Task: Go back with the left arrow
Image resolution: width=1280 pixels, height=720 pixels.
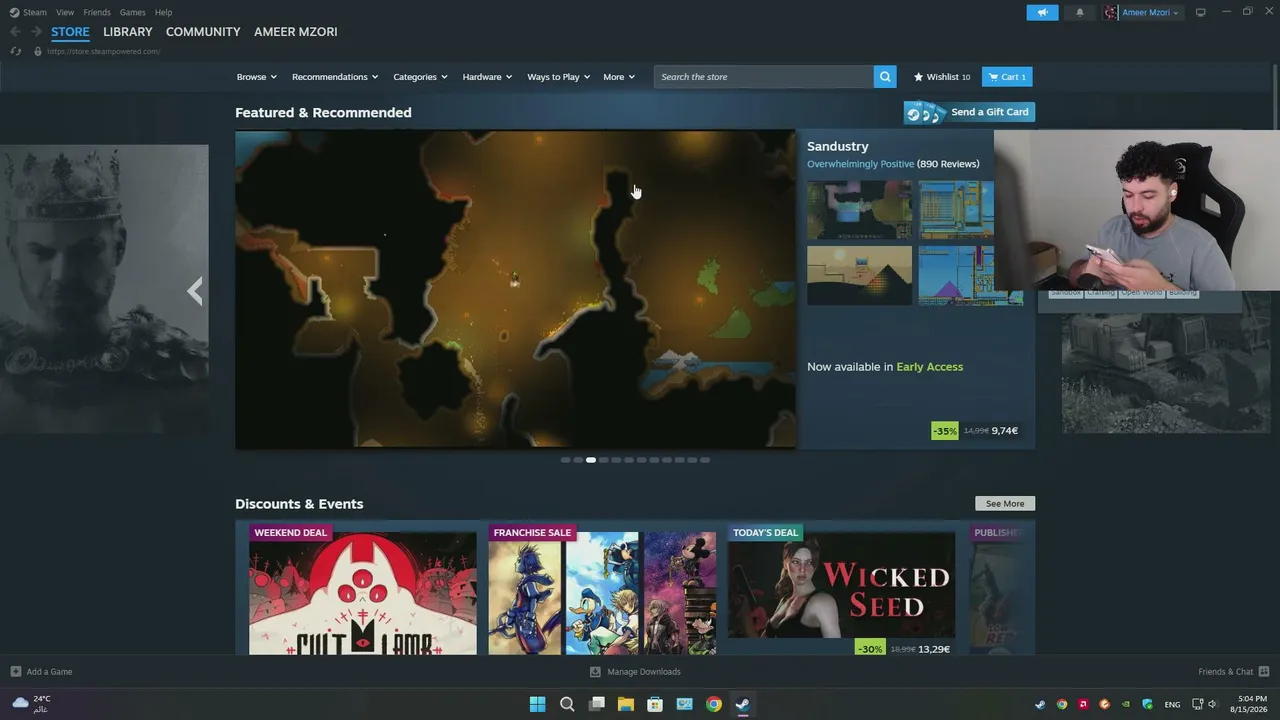Action: pos(15,32)
